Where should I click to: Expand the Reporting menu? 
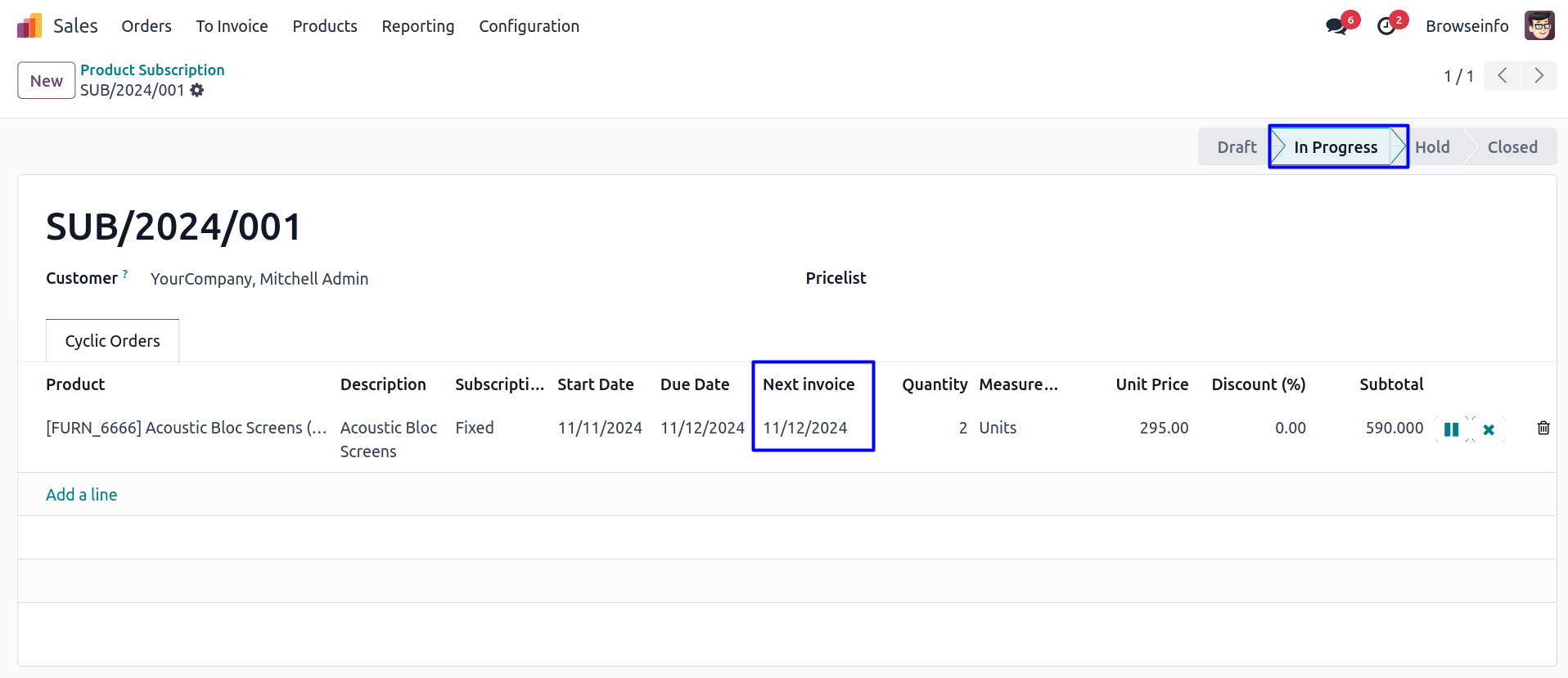pyautogui.click(x=417, y=26)
